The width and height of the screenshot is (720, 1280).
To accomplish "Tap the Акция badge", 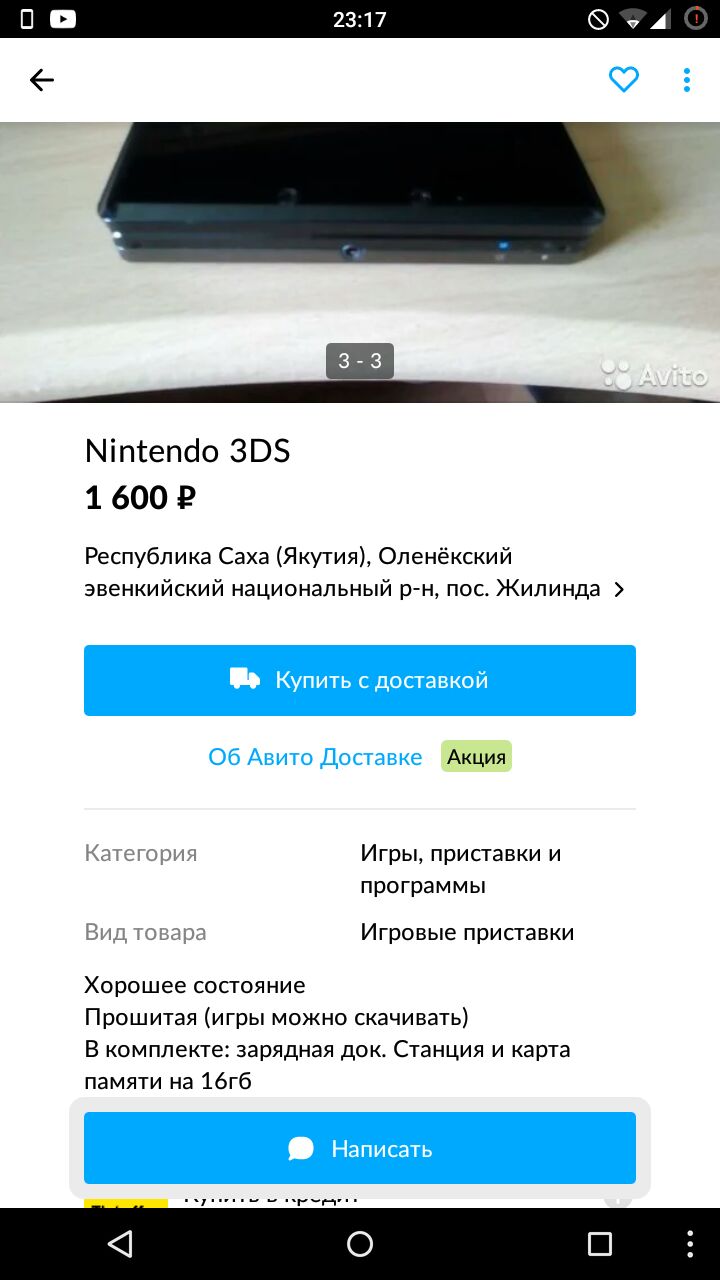I will pos(476,756).
